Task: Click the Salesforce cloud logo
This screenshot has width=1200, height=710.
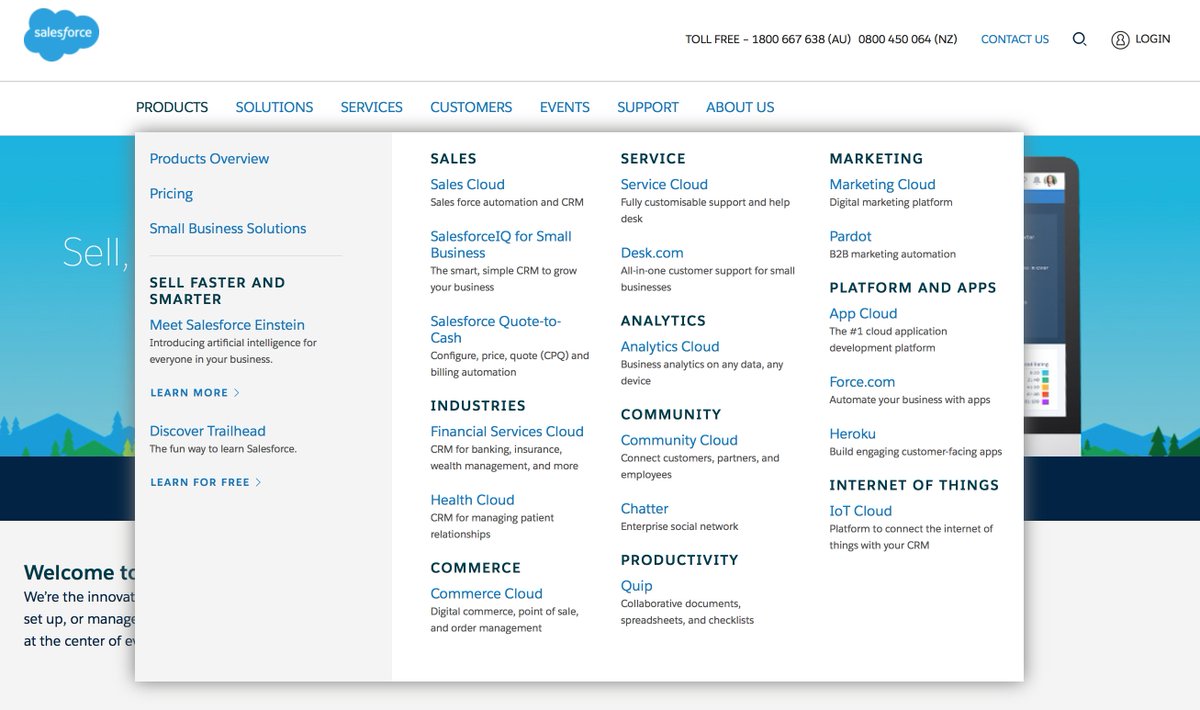Action: click(x=61, y=35)
